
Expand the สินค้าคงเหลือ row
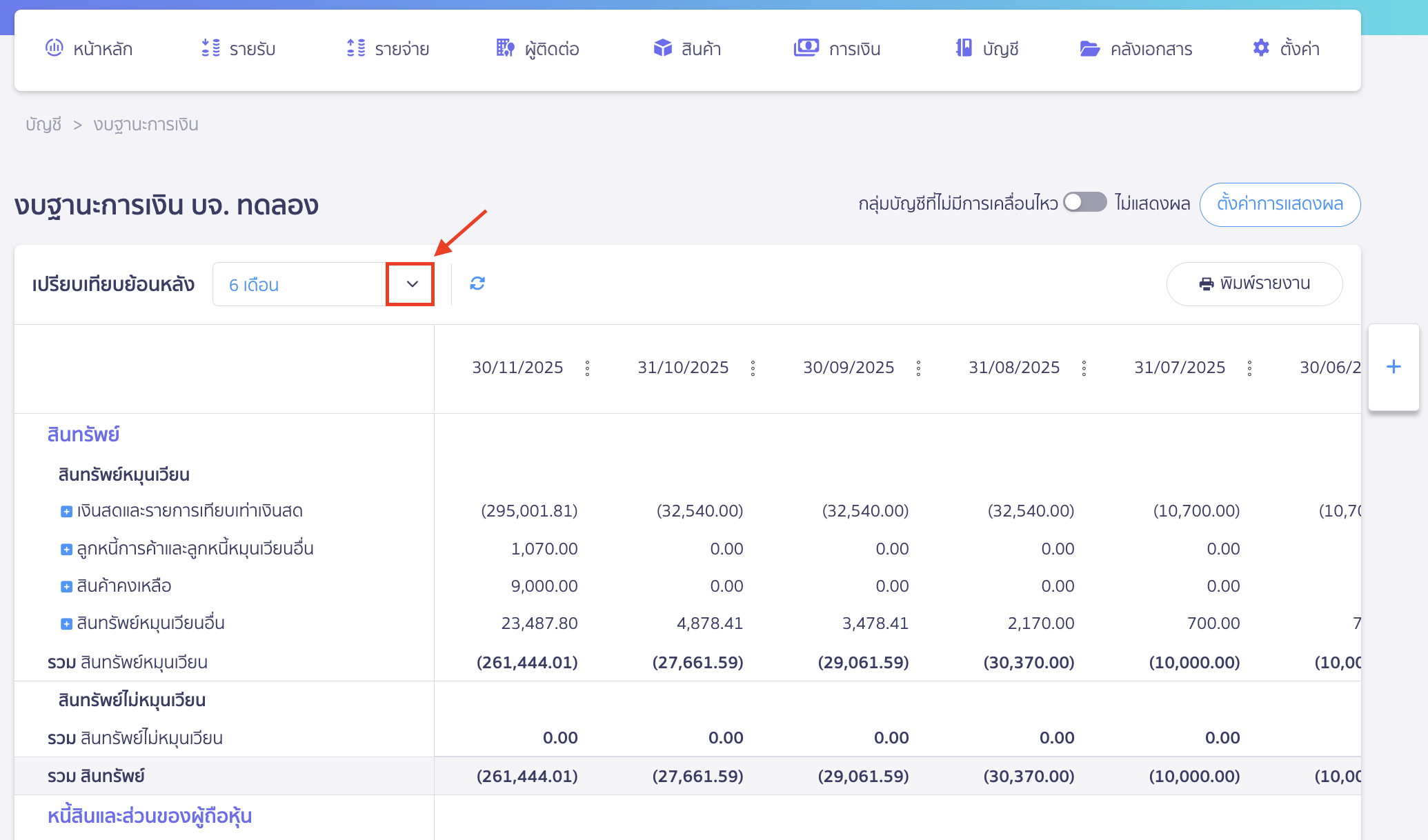pyautogui.click(x=66, y=586)
